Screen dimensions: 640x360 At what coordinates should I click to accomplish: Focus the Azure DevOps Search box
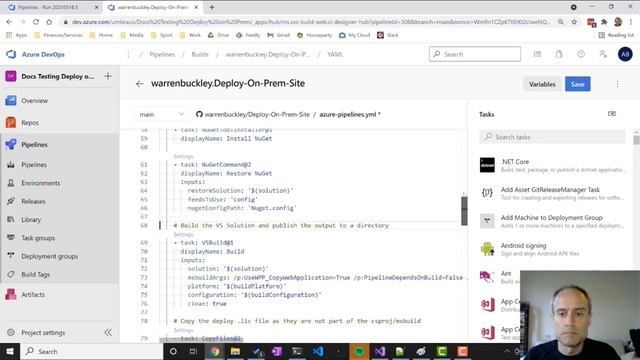(475, 54)
